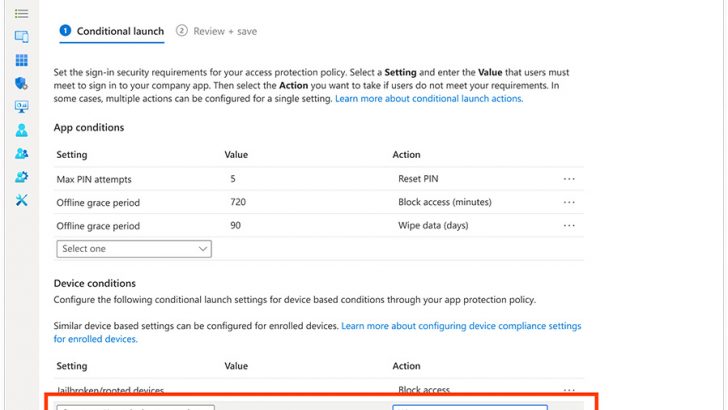Open options for Wipe data (days) row
The height and width of the screenshot is (410, 728).
click(x=569, y=226)
